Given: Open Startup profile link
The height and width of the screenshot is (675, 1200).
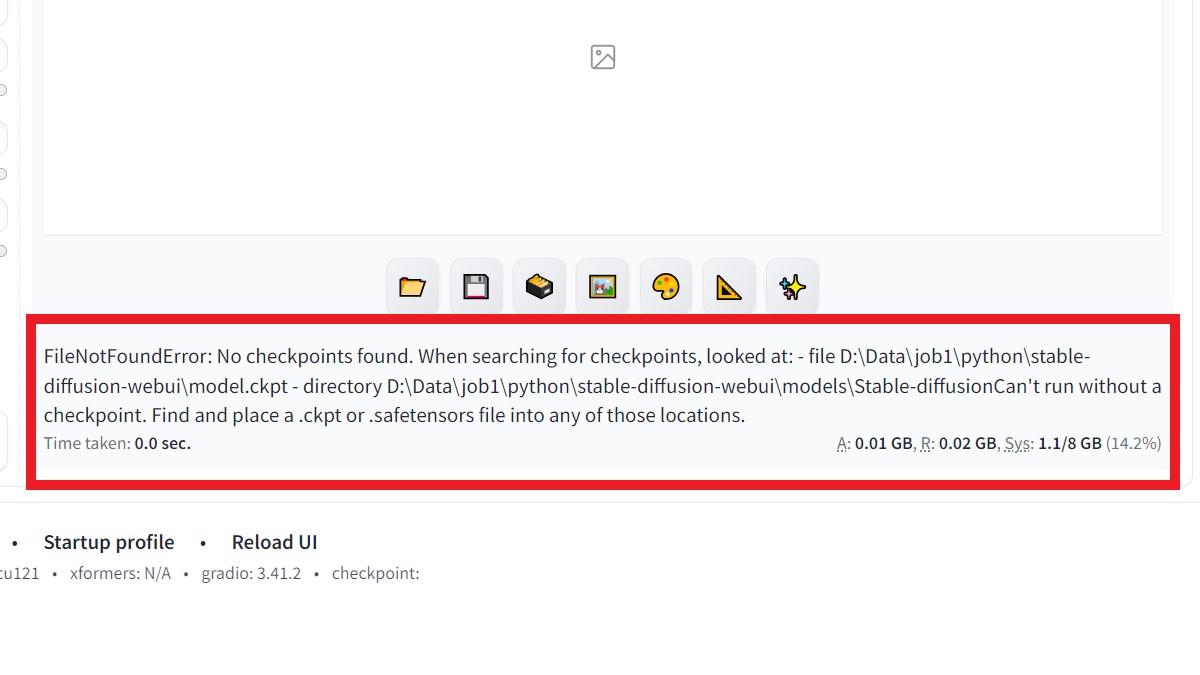Looking at the screenshot, I should coord(109,542).
